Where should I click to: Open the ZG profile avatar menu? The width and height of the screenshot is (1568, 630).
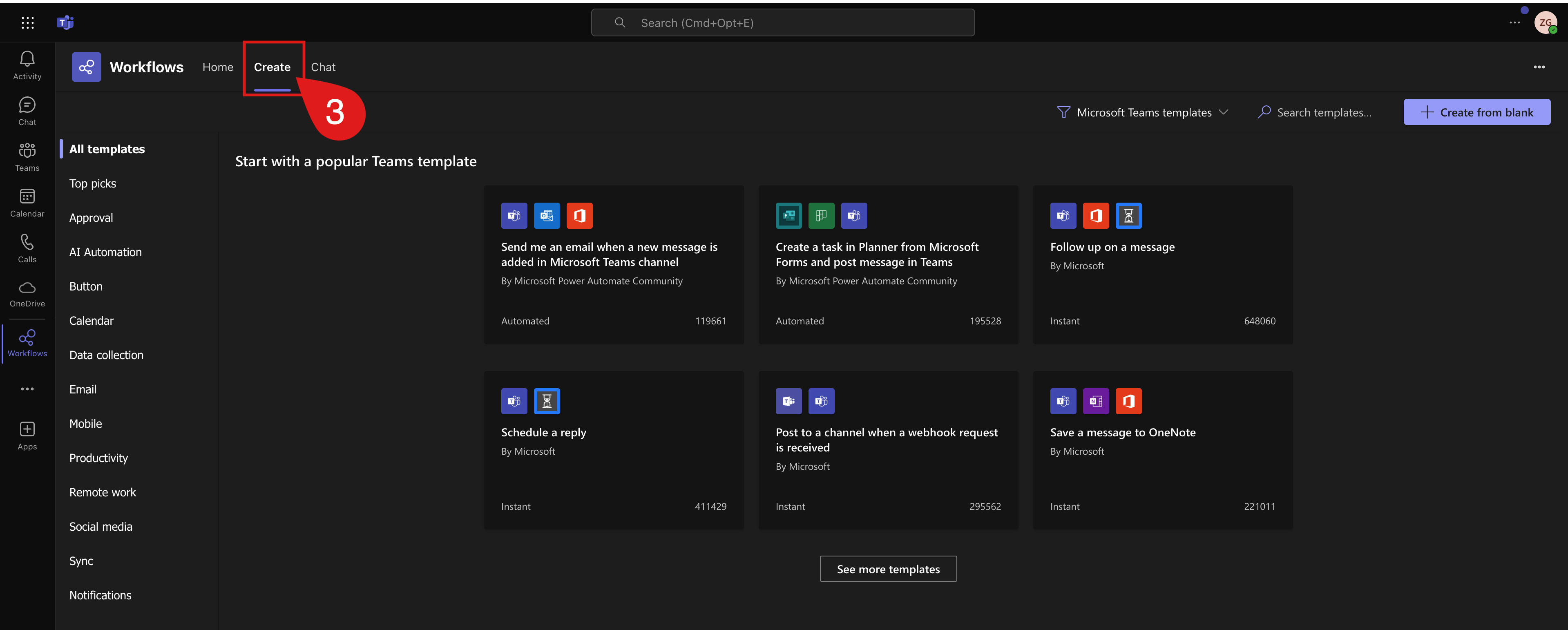[1547, 22]
